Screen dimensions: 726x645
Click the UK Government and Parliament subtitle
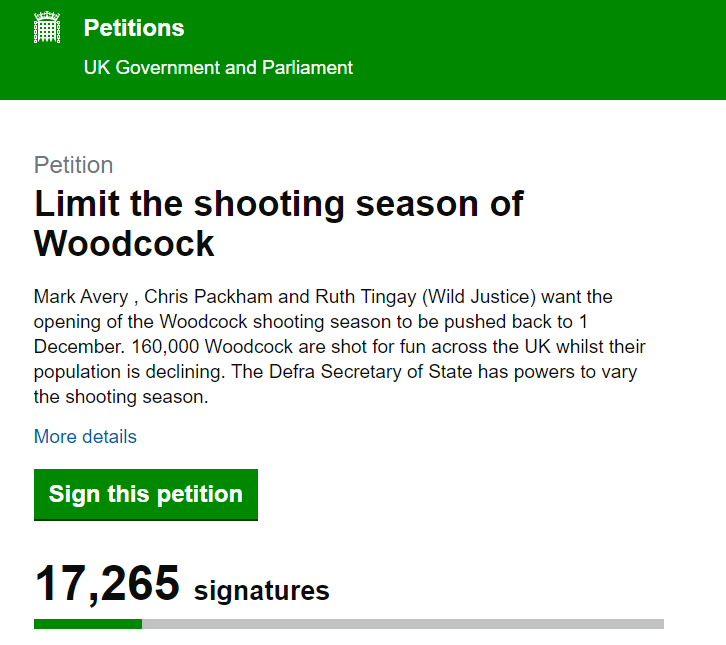pyautogui.click(x=218, y=68)
